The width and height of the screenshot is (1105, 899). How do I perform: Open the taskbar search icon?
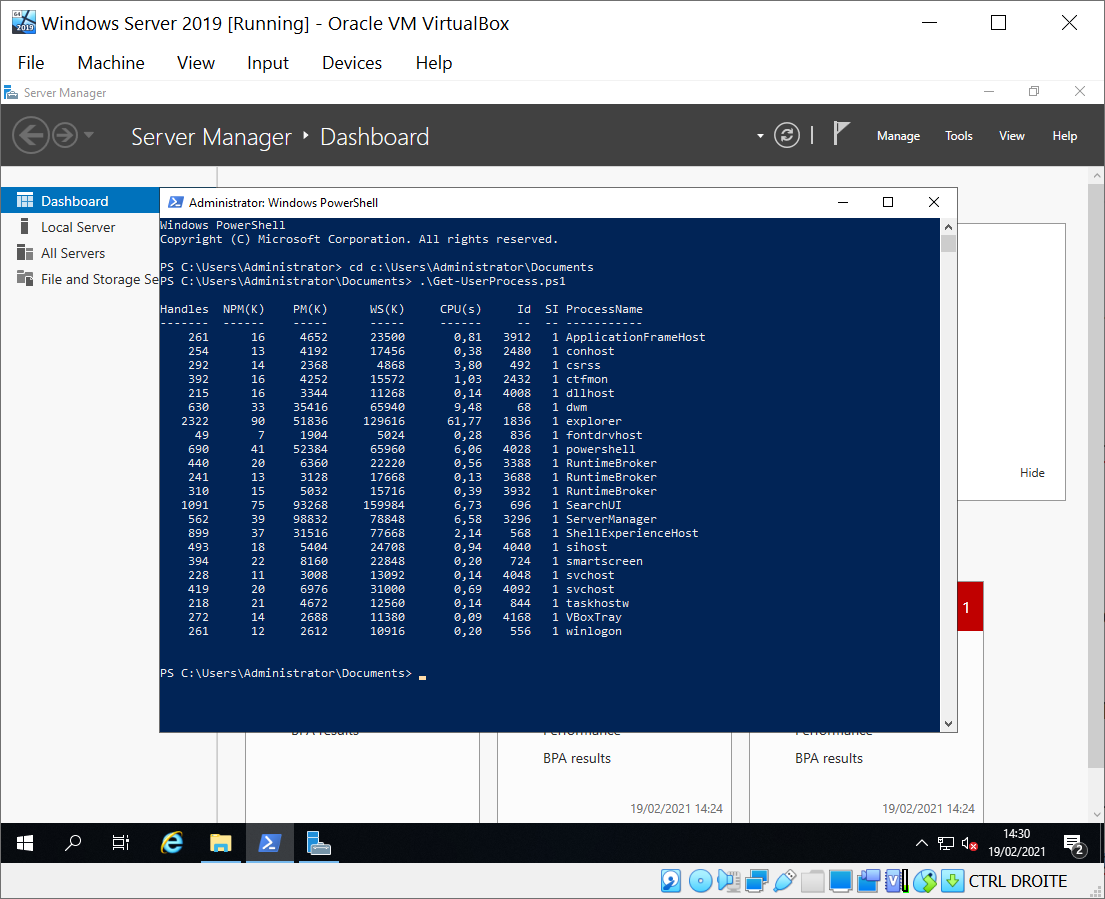pos(73,843)
